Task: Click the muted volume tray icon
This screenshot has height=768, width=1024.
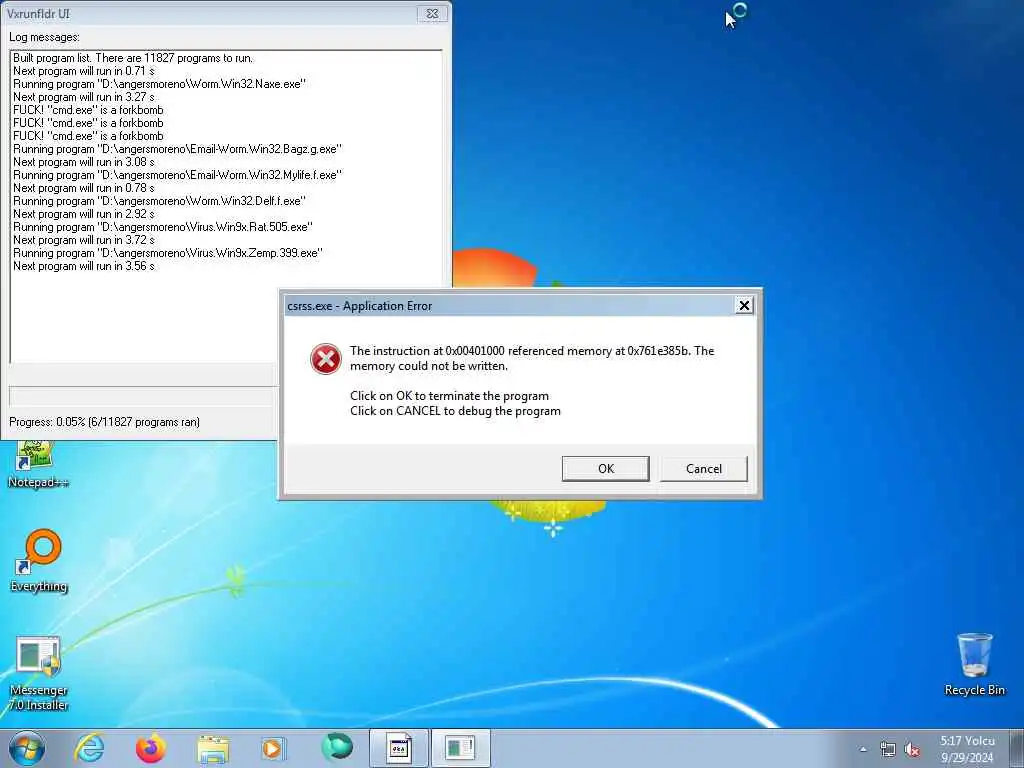Action: click(x=912, y=749)
